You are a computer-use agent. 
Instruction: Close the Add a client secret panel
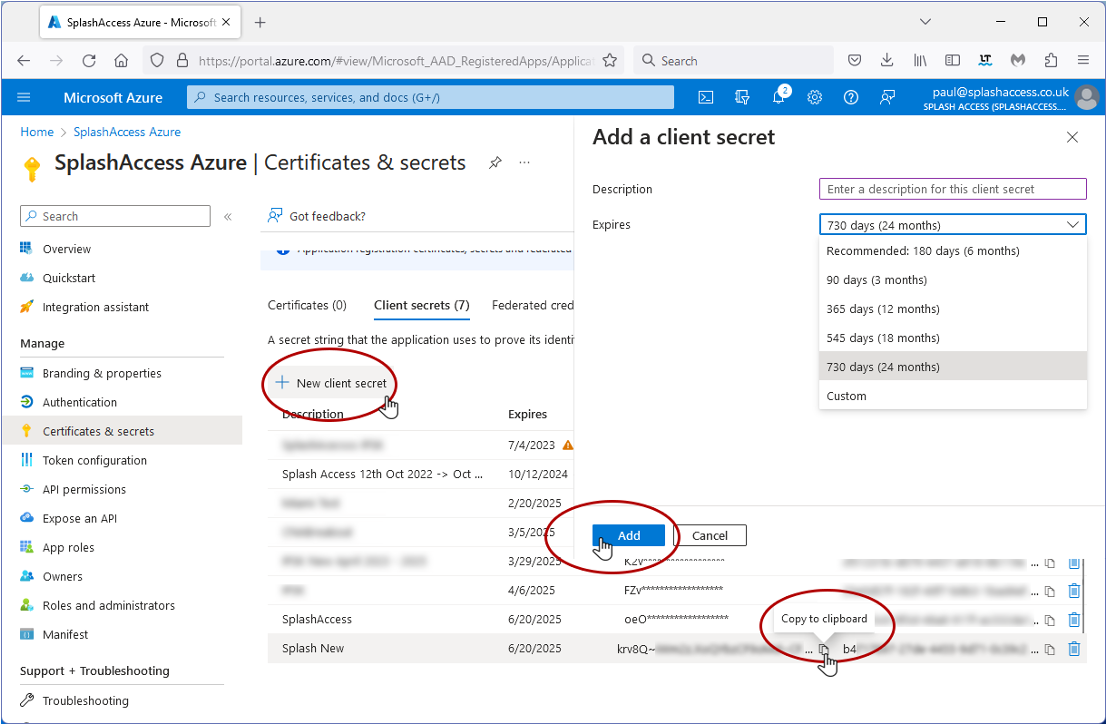(x=1072, y=137)
